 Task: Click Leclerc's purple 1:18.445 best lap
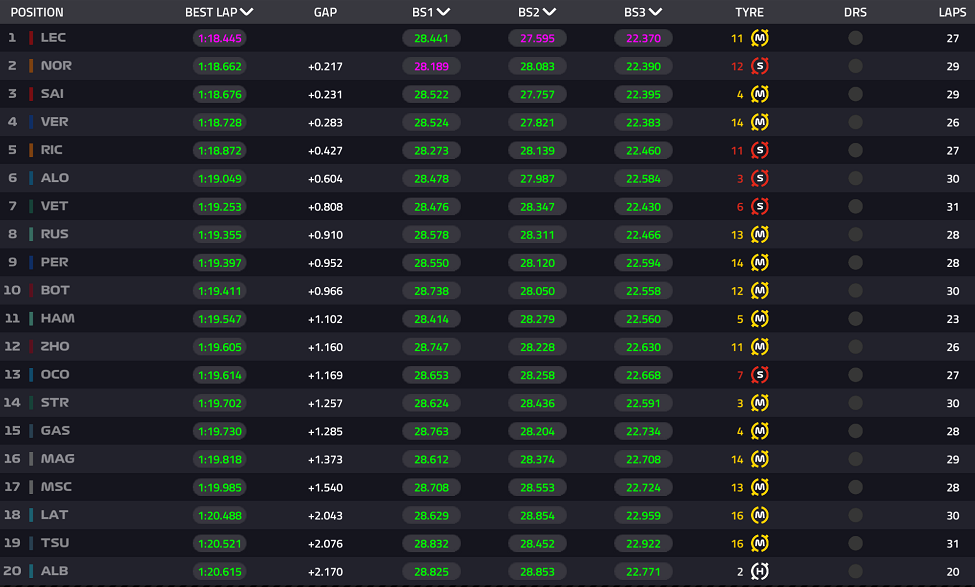click(x=219, y=39)
